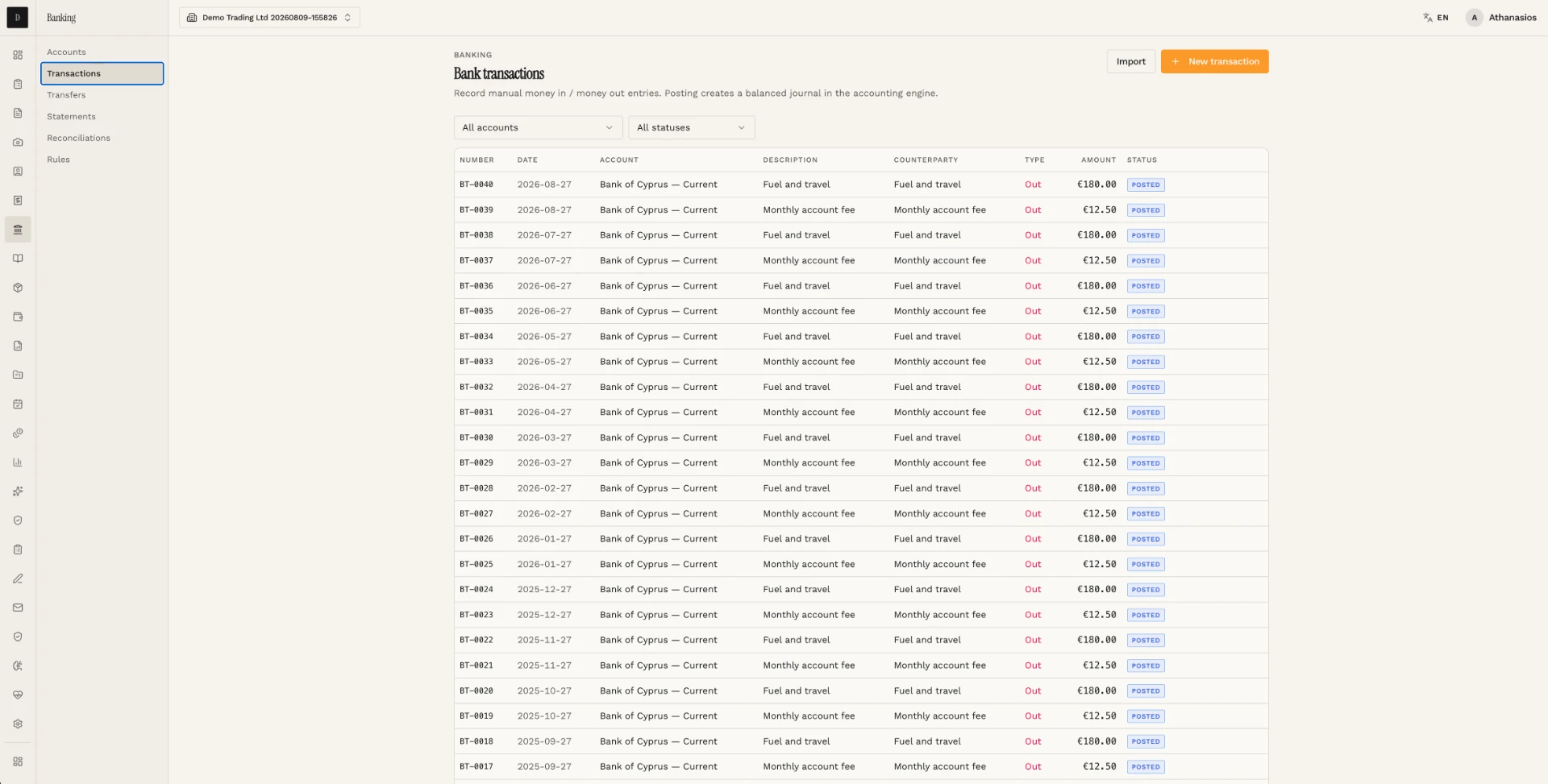
Task: Click date 2025-11-27 in row BT-0021
Action: (x=544, y=666)
